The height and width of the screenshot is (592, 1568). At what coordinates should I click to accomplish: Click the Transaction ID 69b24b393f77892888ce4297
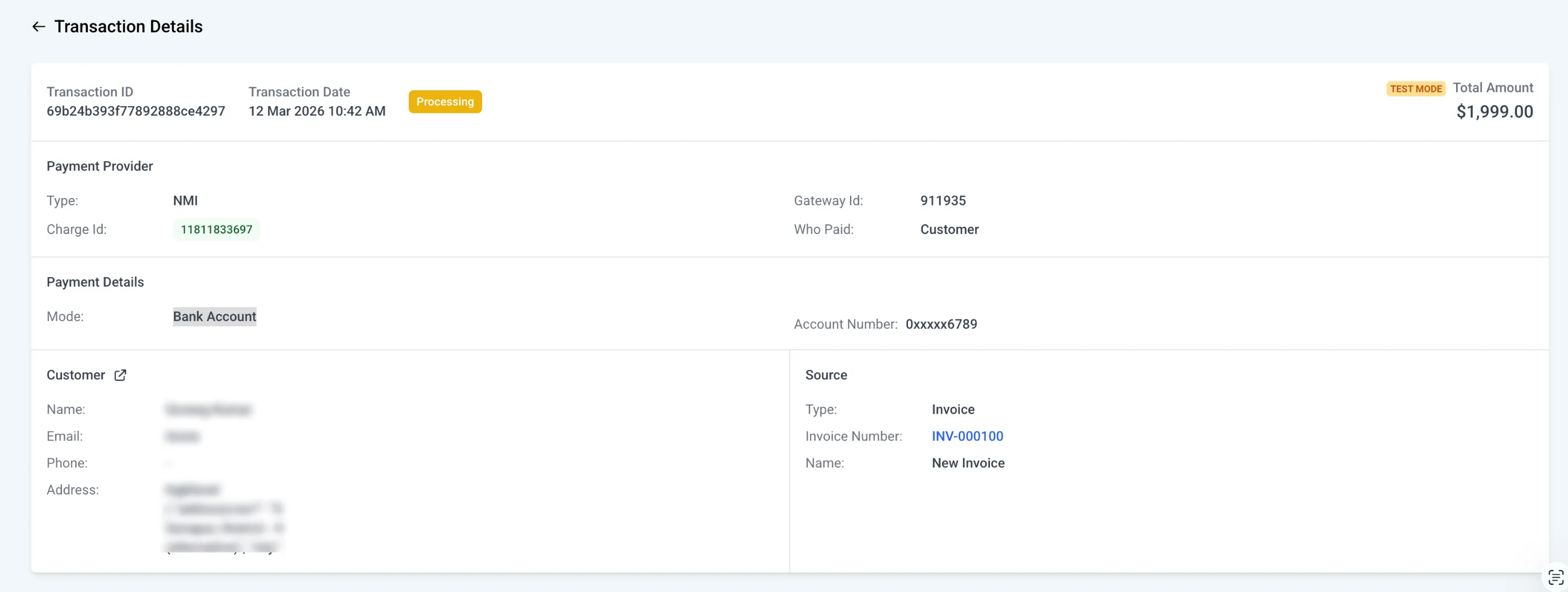[x=135, y=111]
